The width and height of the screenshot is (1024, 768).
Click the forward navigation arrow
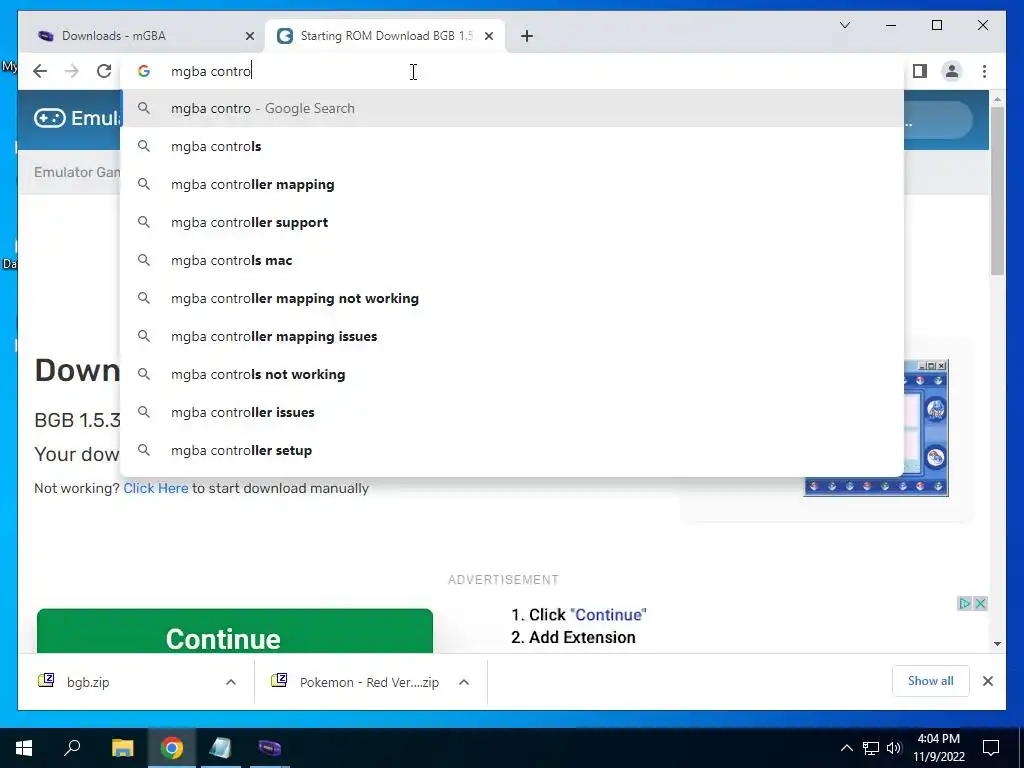tap(72, 71)
